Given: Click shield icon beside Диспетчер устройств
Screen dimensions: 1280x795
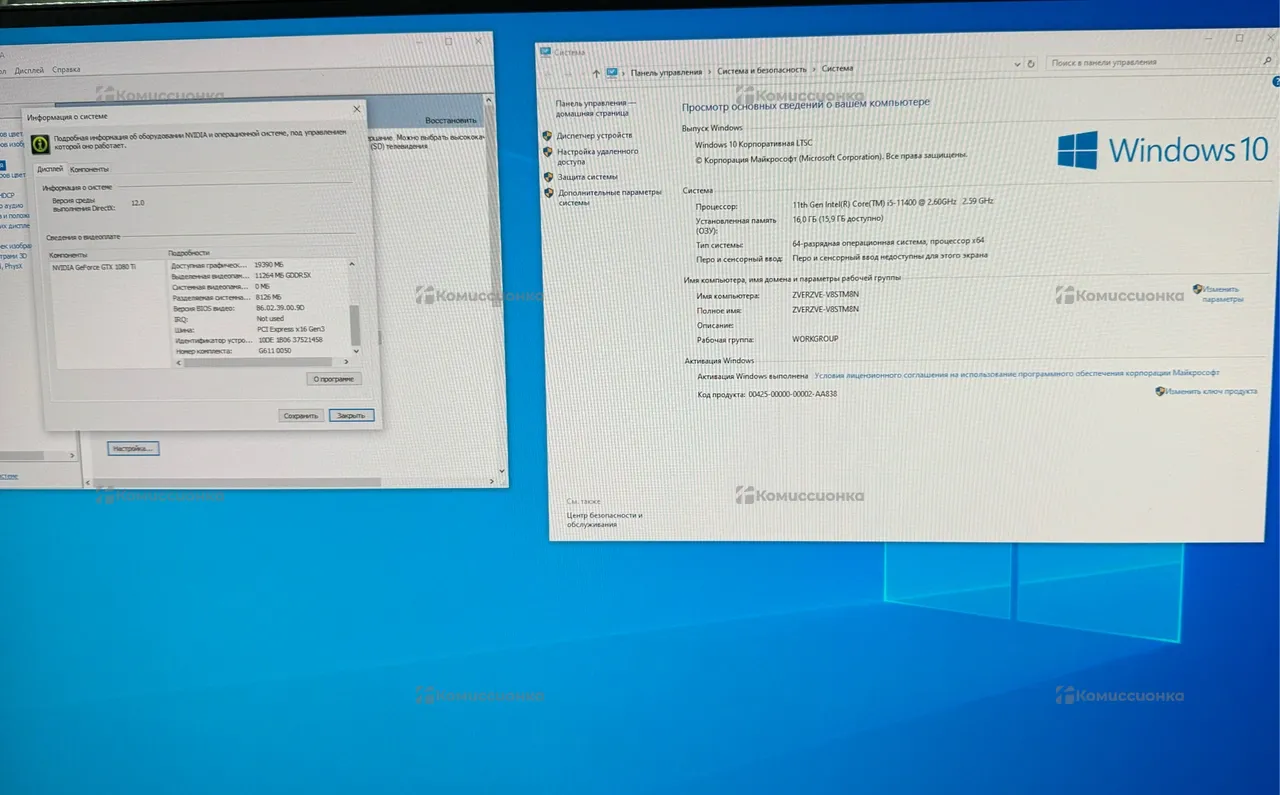Looking at the screenshot, I should 548,135.
